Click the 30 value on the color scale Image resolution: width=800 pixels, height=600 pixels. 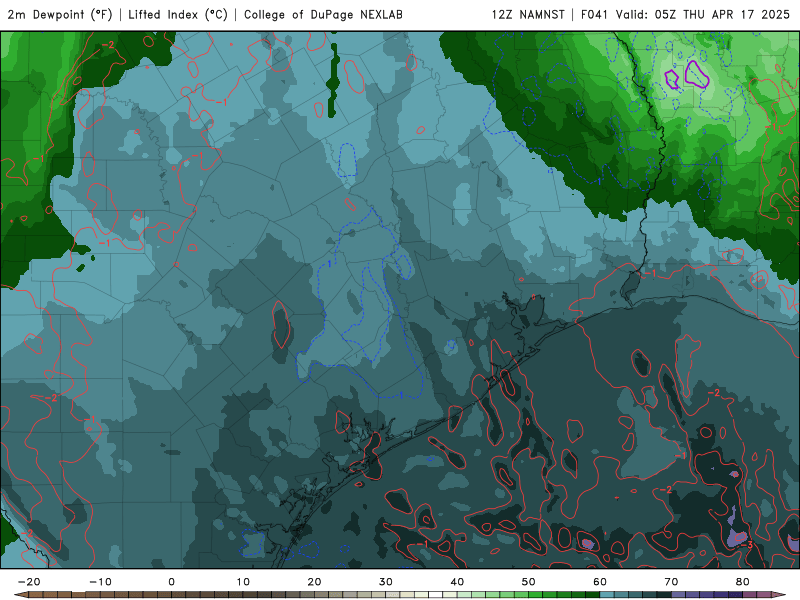386,582
